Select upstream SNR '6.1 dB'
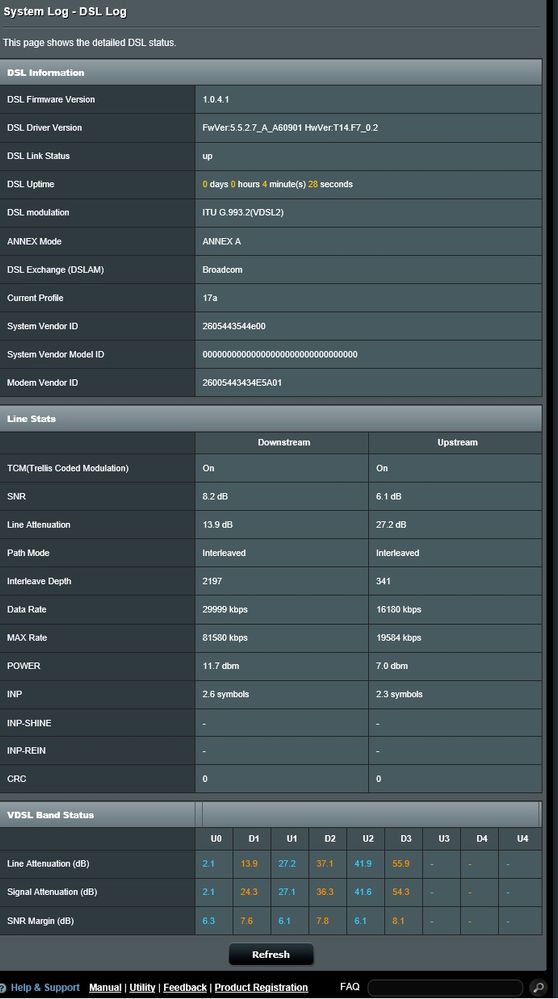The height and width of the screenshot is (999, 558). coord(389,496)
